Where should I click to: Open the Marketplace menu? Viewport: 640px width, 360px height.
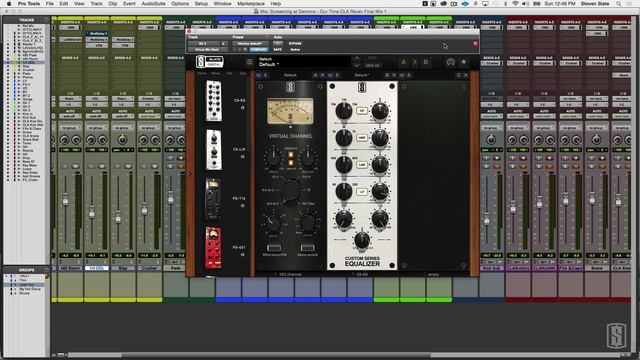251,4
